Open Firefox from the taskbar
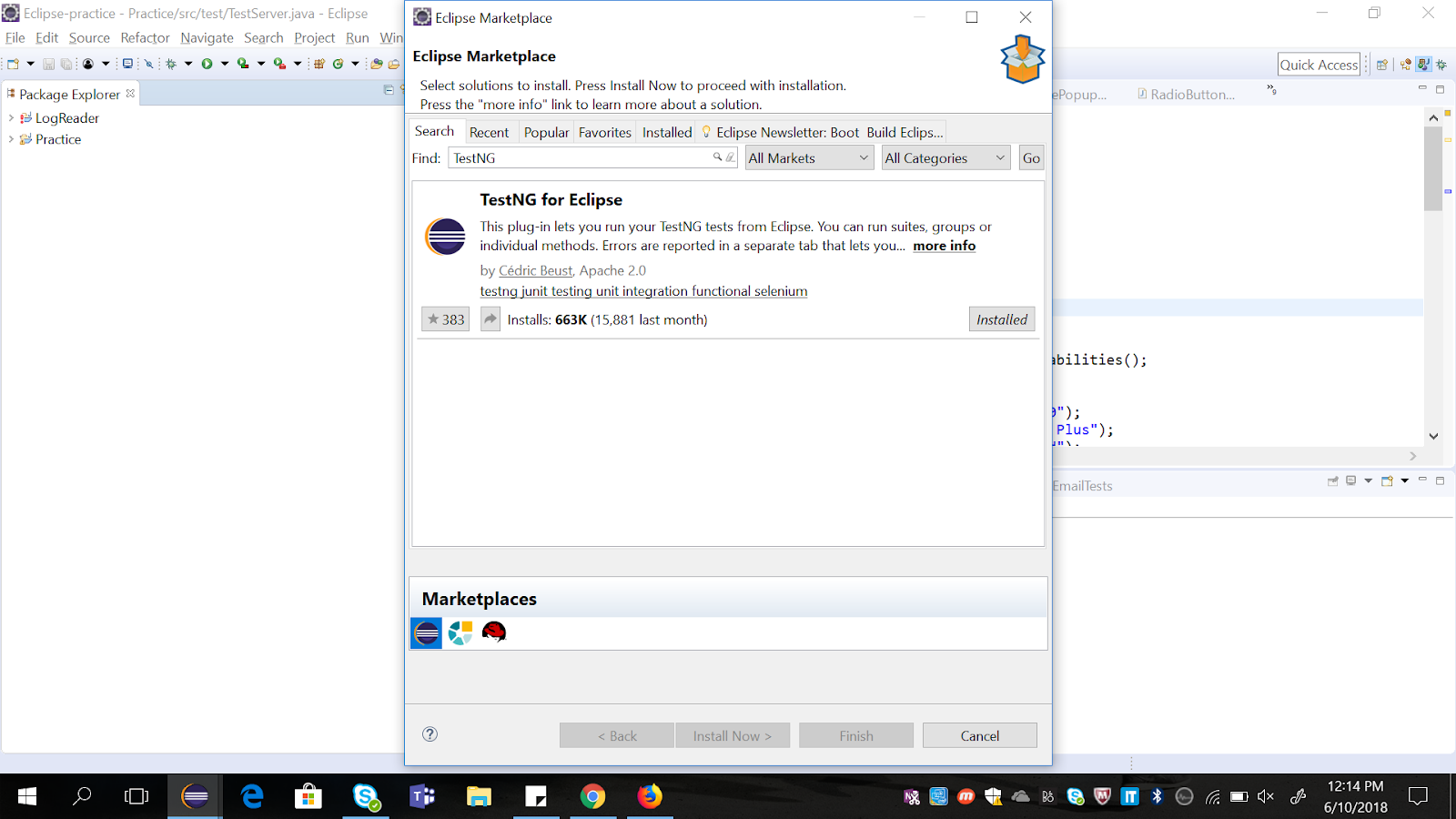Image resolution: width=1456 pixels, height=819 pixels. pyautogui.click(x=650, y=797)
